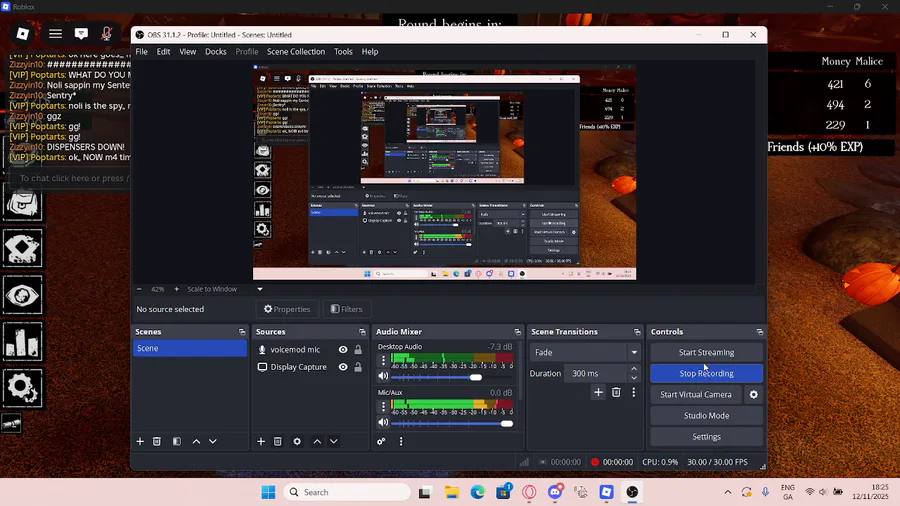This screenshot has width=900, height=506.
Task: Open the Roblox logo menu button
Action: click(x=23, y=34)
